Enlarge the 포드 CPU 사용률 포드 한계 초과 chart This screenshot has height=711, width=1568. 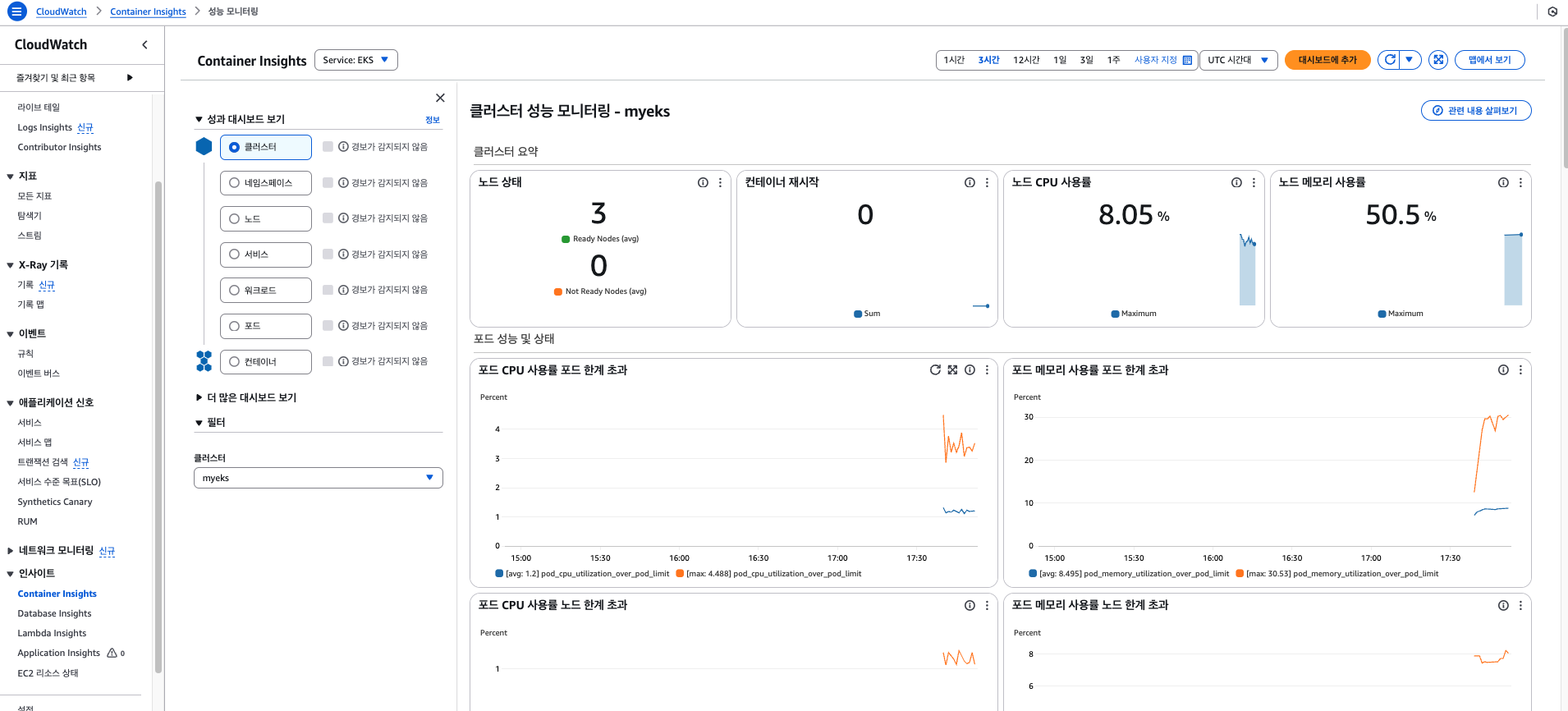pyautogui.click(x=952, y=370)
